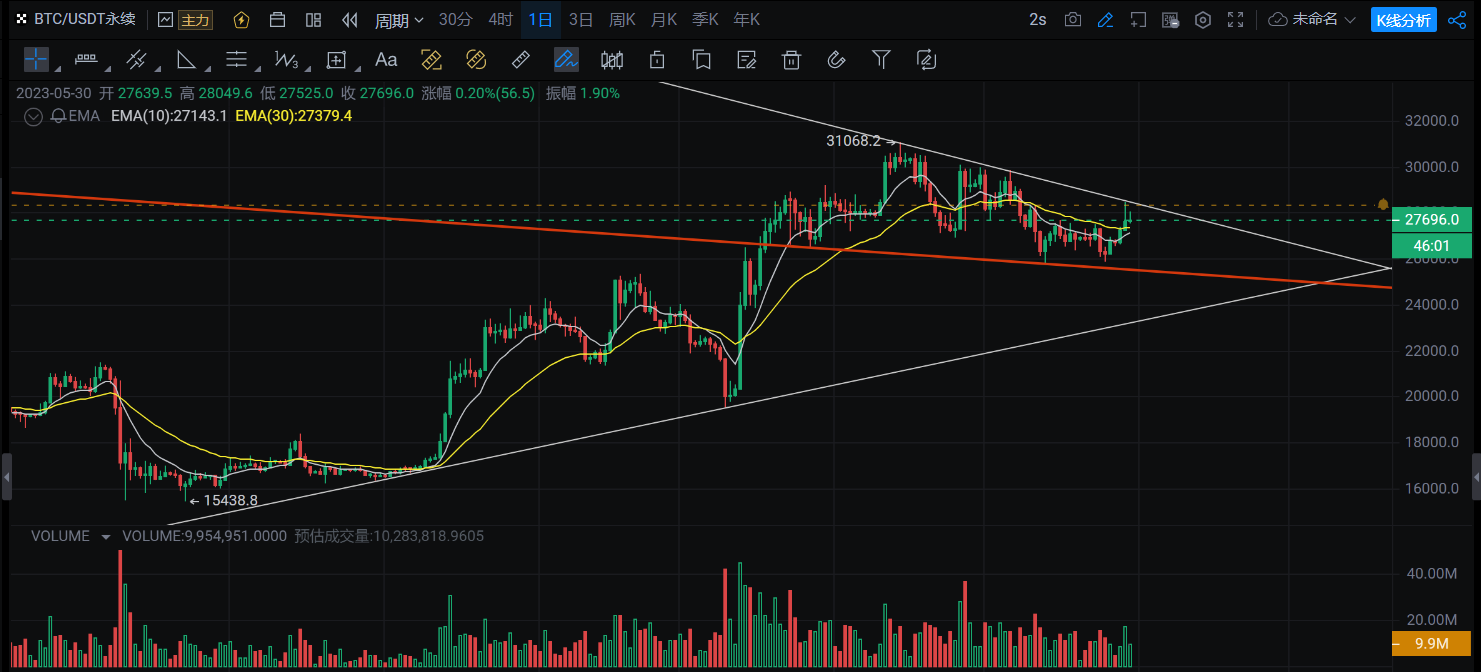Click the K线分析 button
1481x672 pixels.
click(x=1403, y=19)
